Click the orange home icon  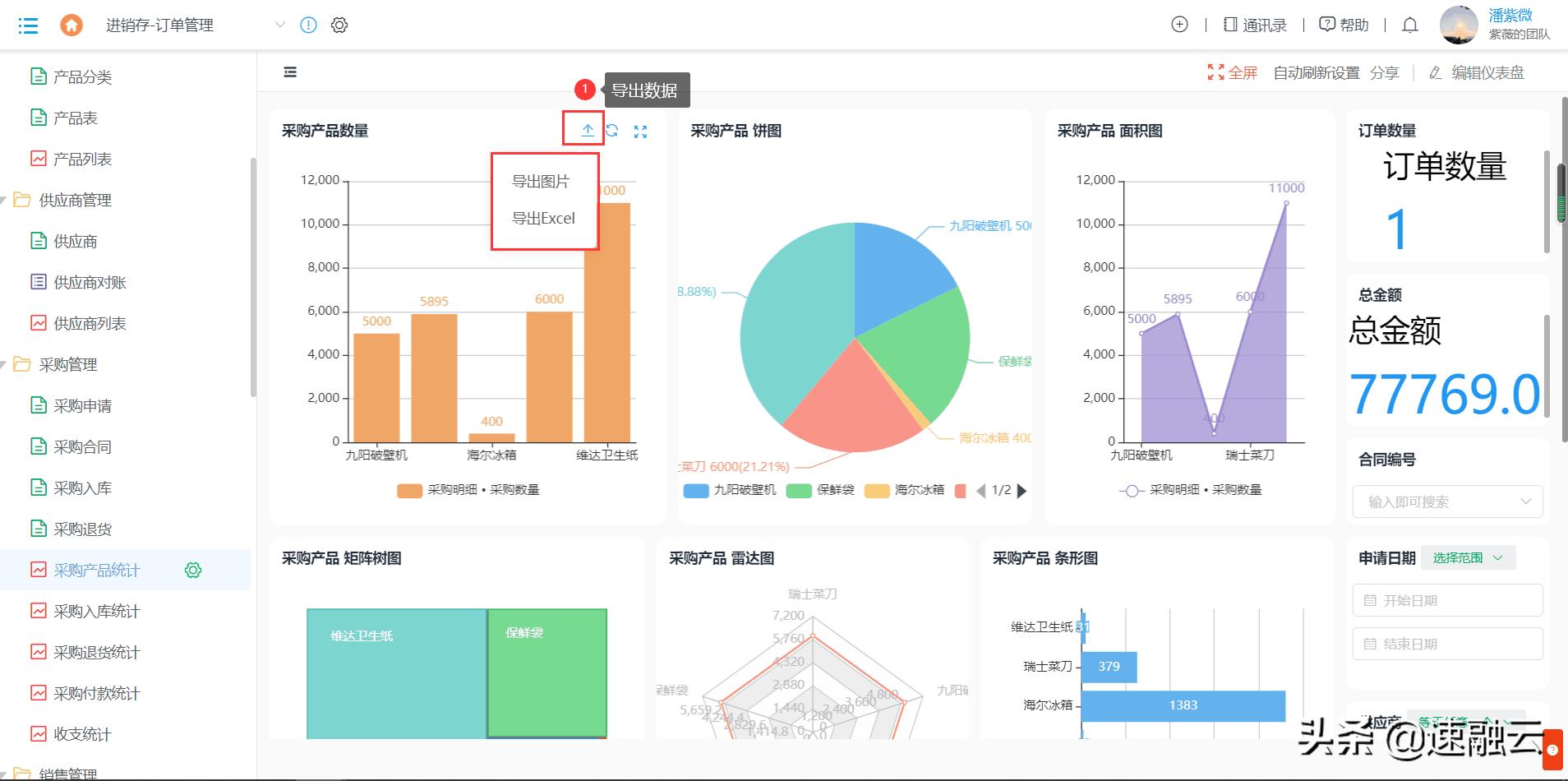[71, 25]
